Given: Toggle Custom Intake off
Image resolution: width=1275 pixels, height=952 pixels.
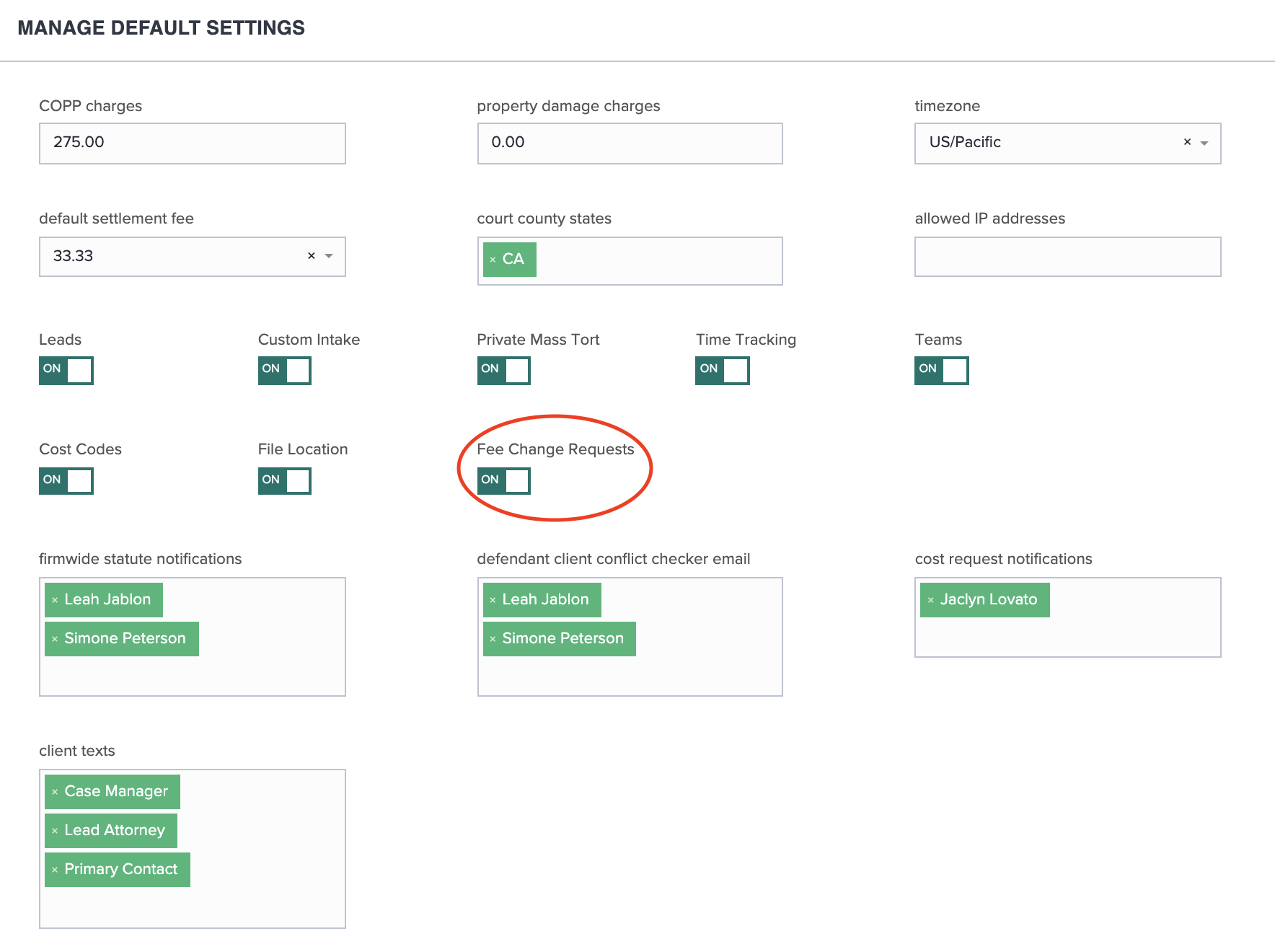Looking at the screenshot, I should [x=284, y=370].
